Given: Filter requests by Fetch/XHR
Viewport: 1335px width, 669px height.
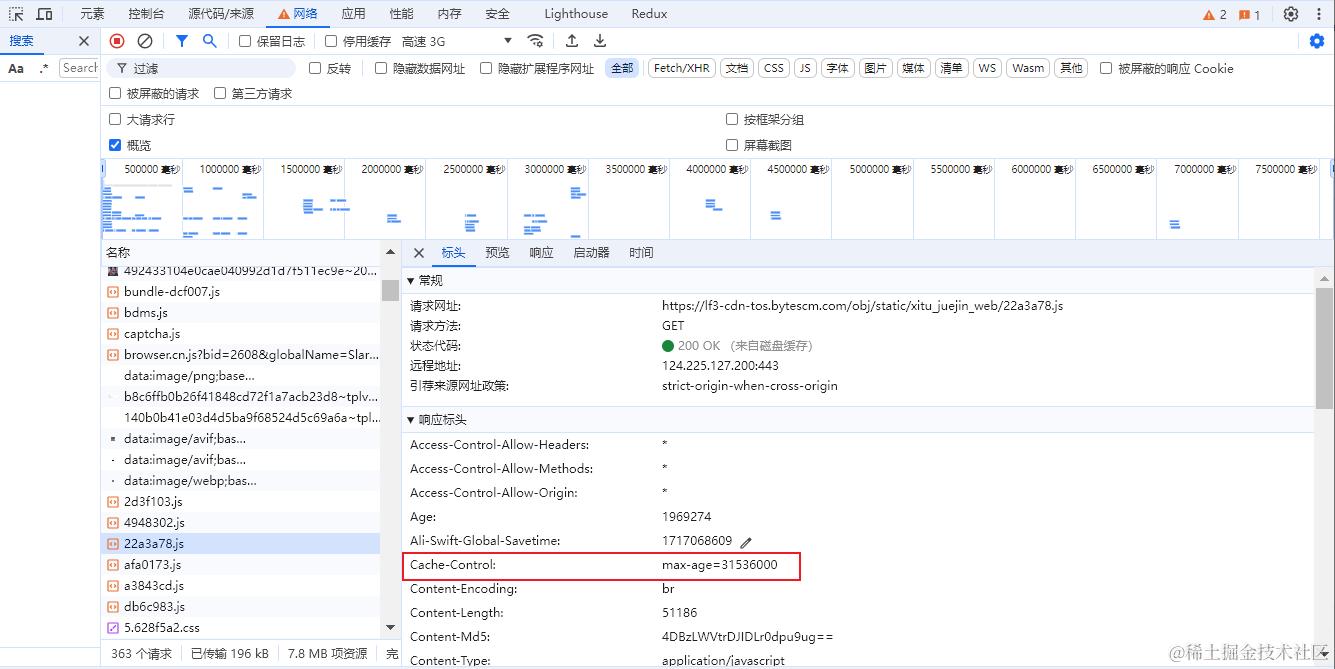Looking at the screenshot, I should pyautogui.click(x=681, y=68).
